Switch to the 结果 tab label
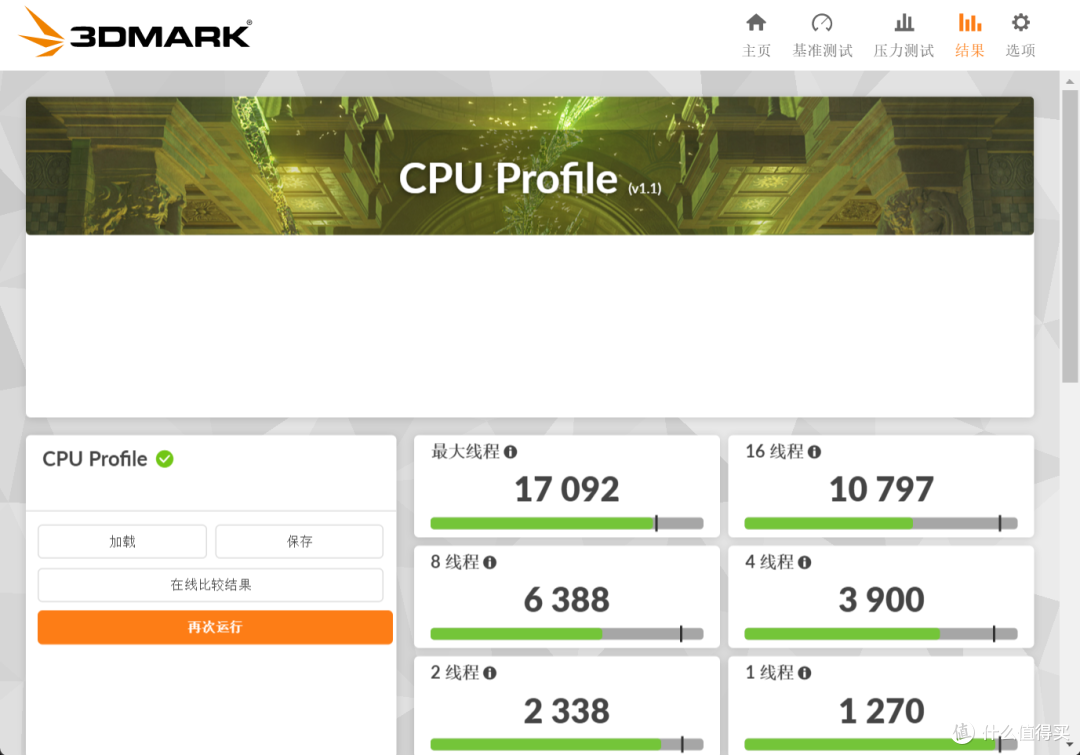This screenshot has width=1080, height=755. pos(970,50)
